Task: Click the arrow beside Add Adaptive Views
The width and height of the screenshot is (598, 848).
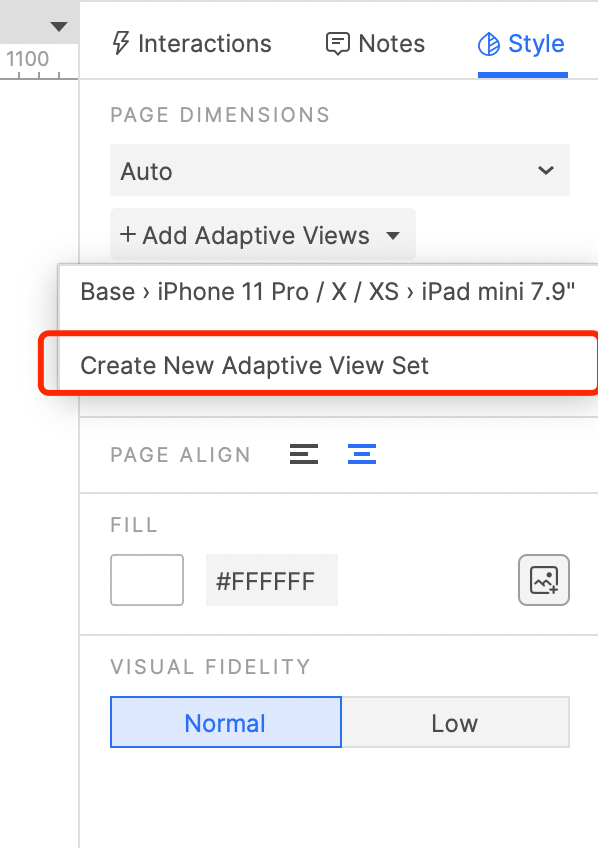Action: 393,235
